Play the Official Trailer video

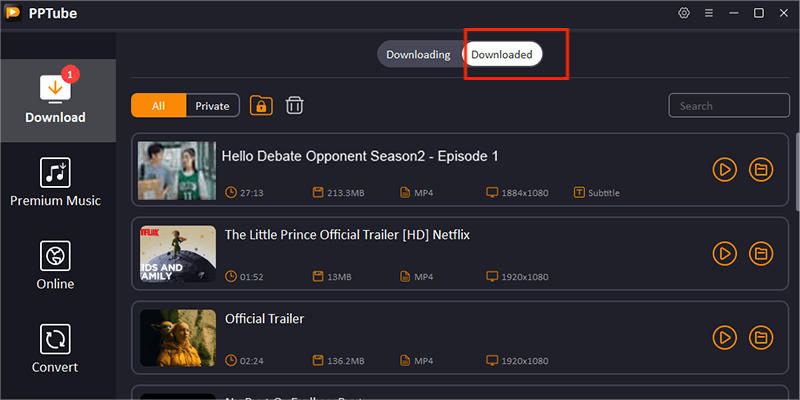[725, 337]
